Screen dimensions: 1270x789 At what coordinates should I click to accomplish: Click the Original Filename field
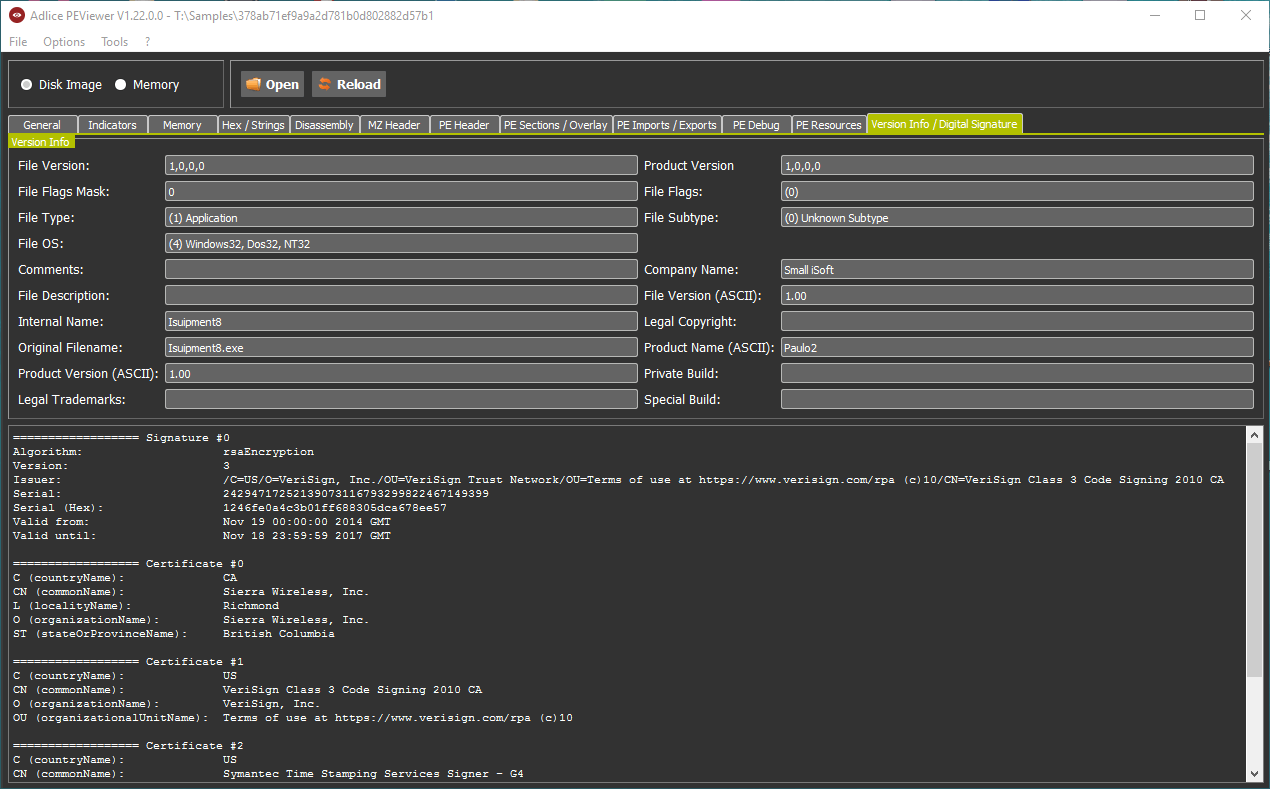tap(400, 348)
